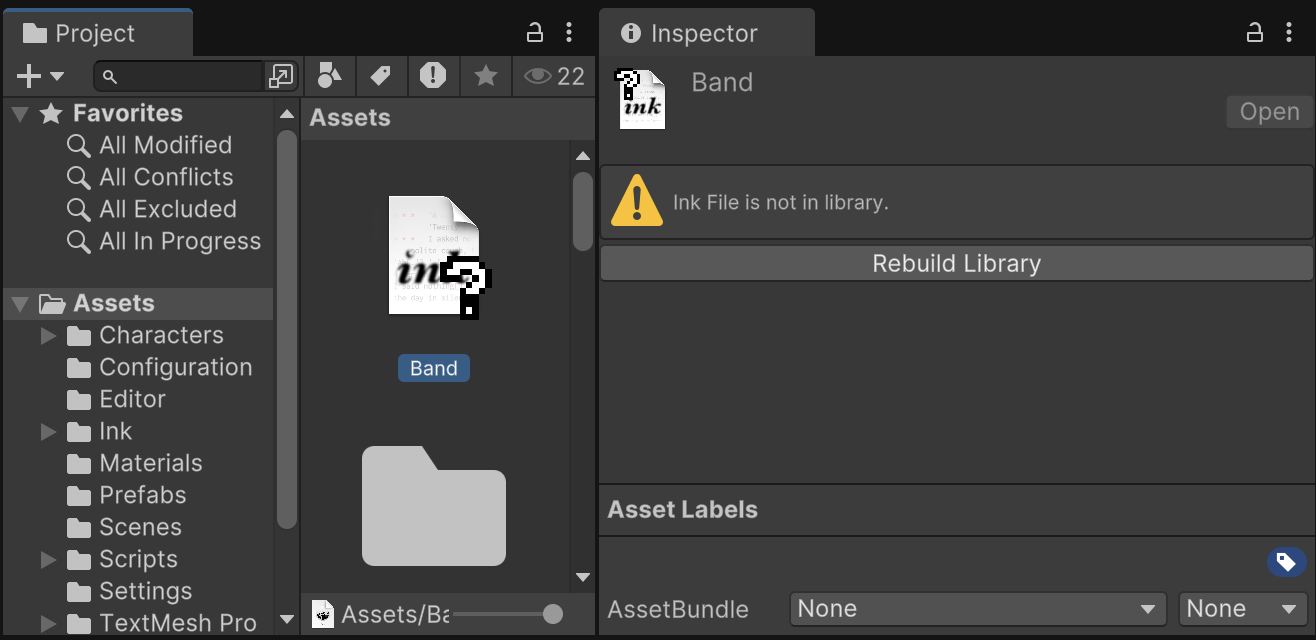Expand the Characters folder
1316x640 pixels.
(48, 336)
